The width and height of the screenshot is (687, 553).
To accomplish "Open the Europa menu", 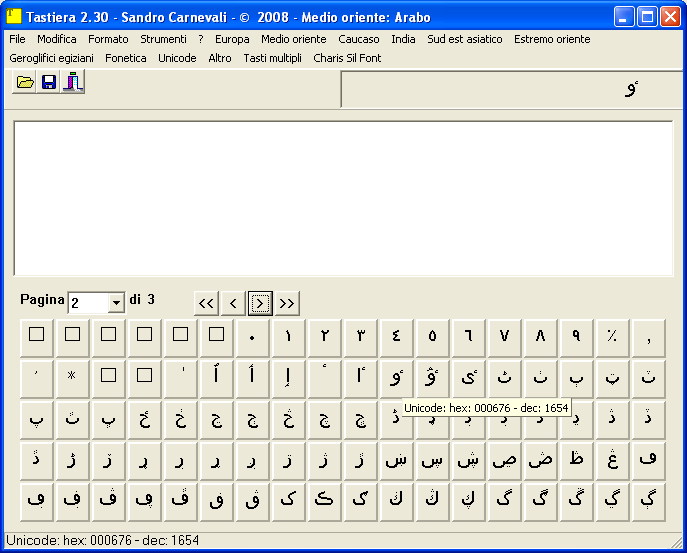I will pos(232,39).
